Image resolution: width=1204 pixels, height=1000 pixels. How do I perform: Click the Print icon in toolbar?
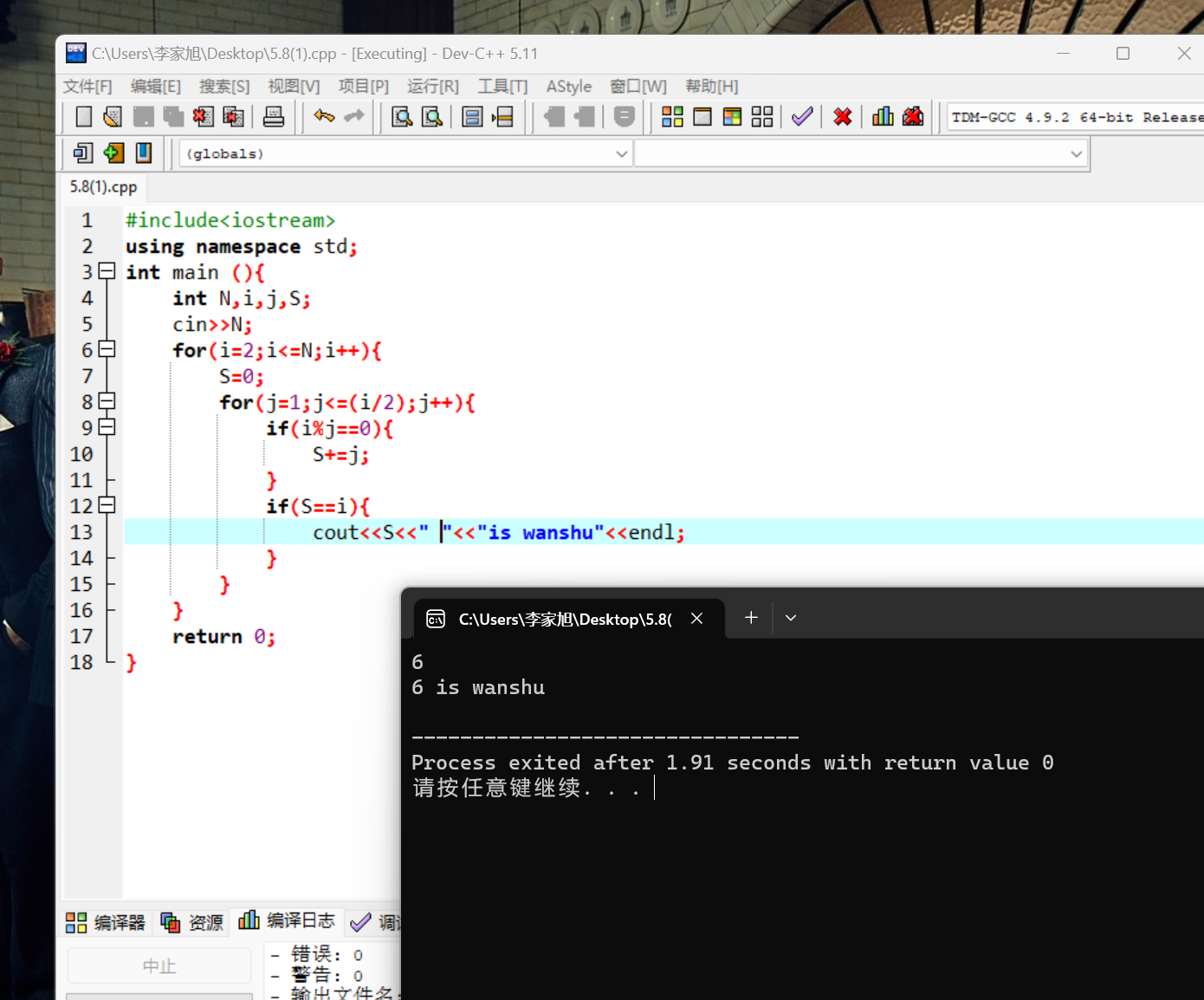click(x=274, y=117)
